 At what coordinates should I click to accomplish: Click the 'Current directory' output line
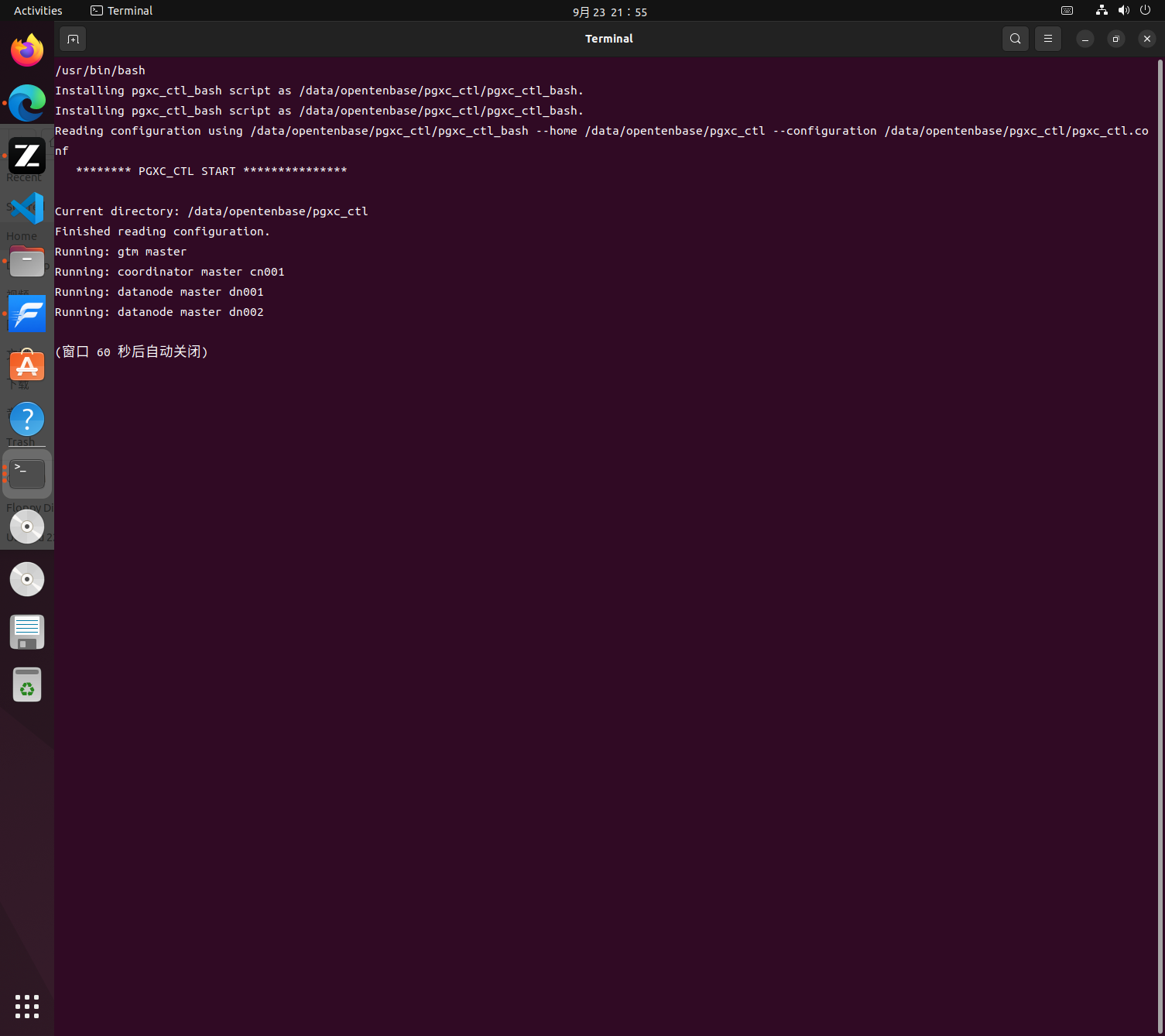click(x=211, y=211)
